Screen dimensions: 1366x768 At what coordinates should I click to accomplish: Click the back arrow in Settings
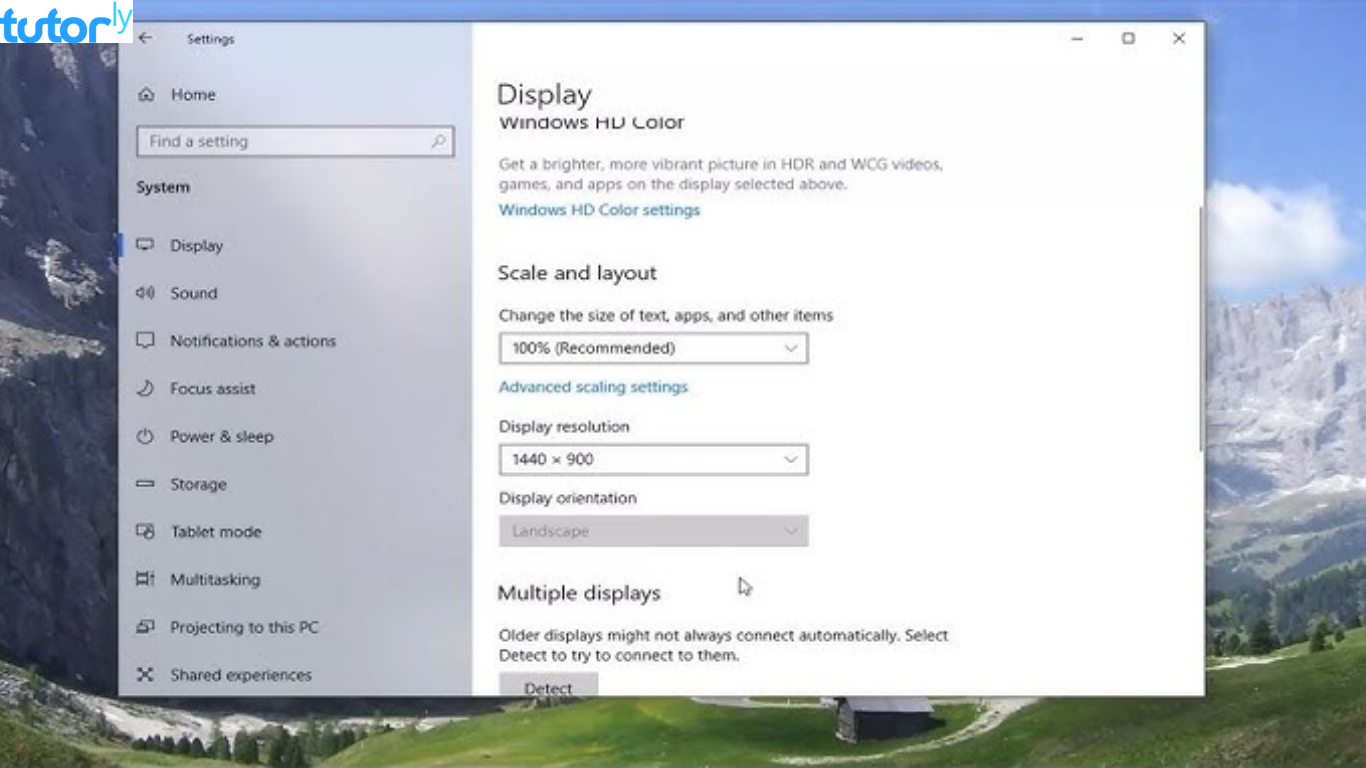coord(144,38)
